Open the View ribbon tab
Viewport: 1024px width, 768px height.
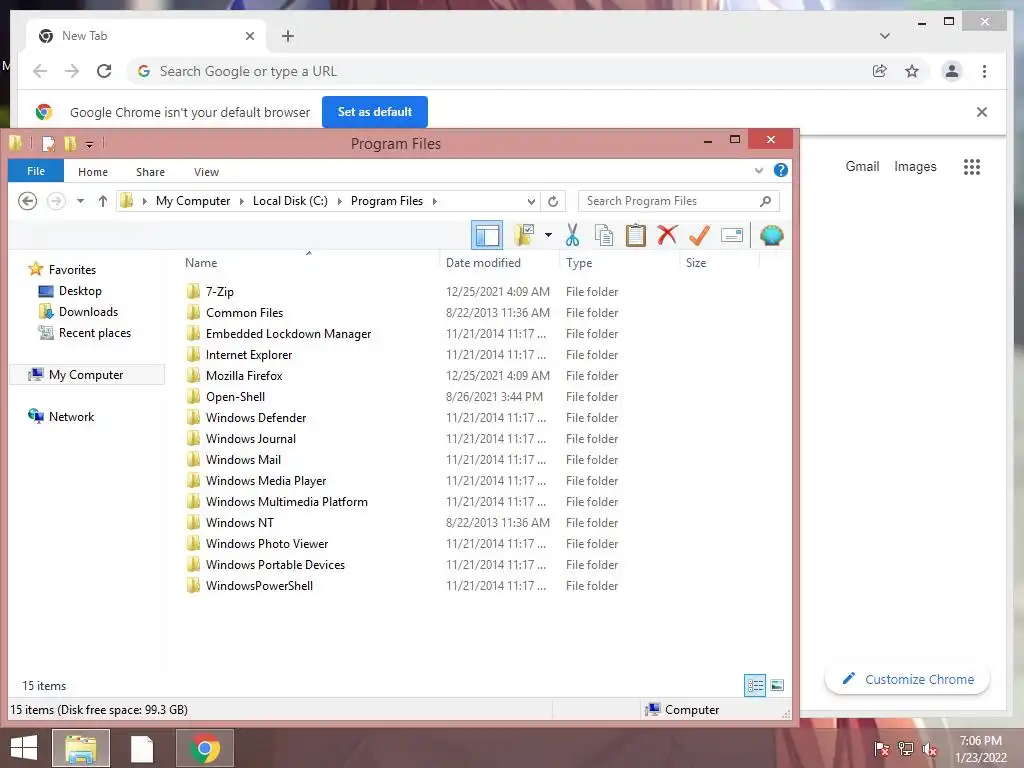coord(206,172)
